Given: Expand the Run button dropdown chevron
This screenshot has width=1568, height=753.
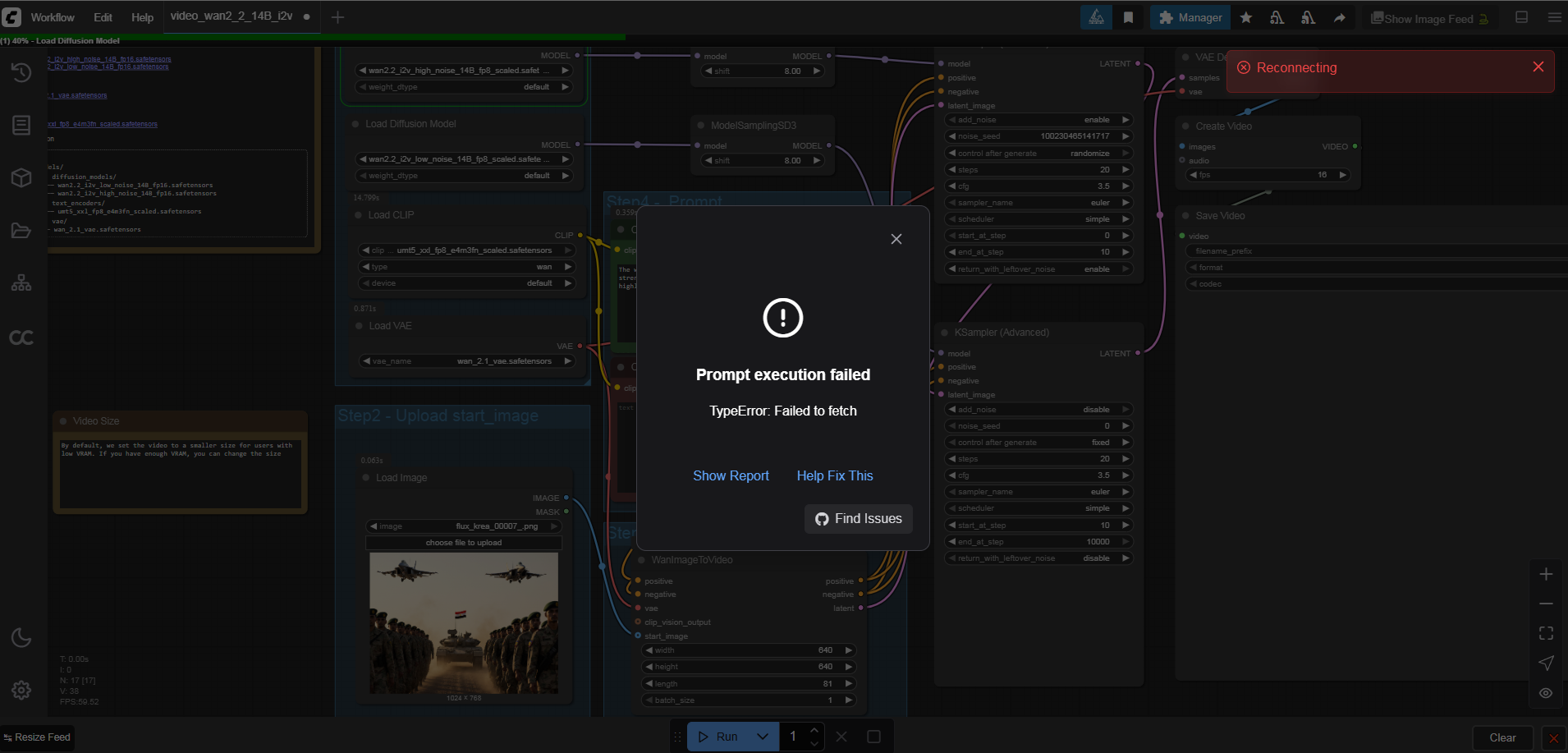Looking at the screenshot, I should tap(763, 737).
